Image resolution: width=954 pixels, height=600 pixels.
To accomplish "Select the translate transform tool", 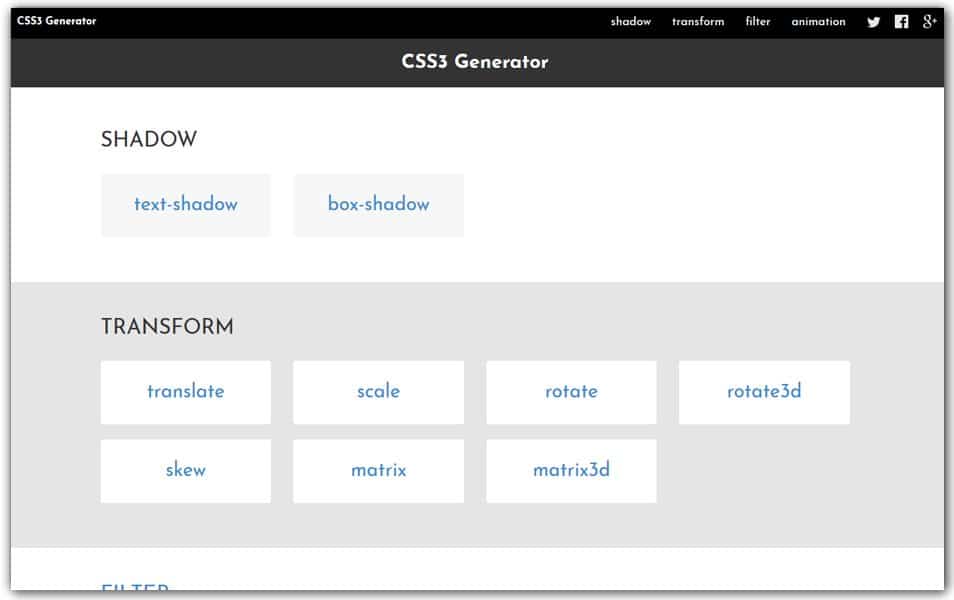I will tap(185, 392).
